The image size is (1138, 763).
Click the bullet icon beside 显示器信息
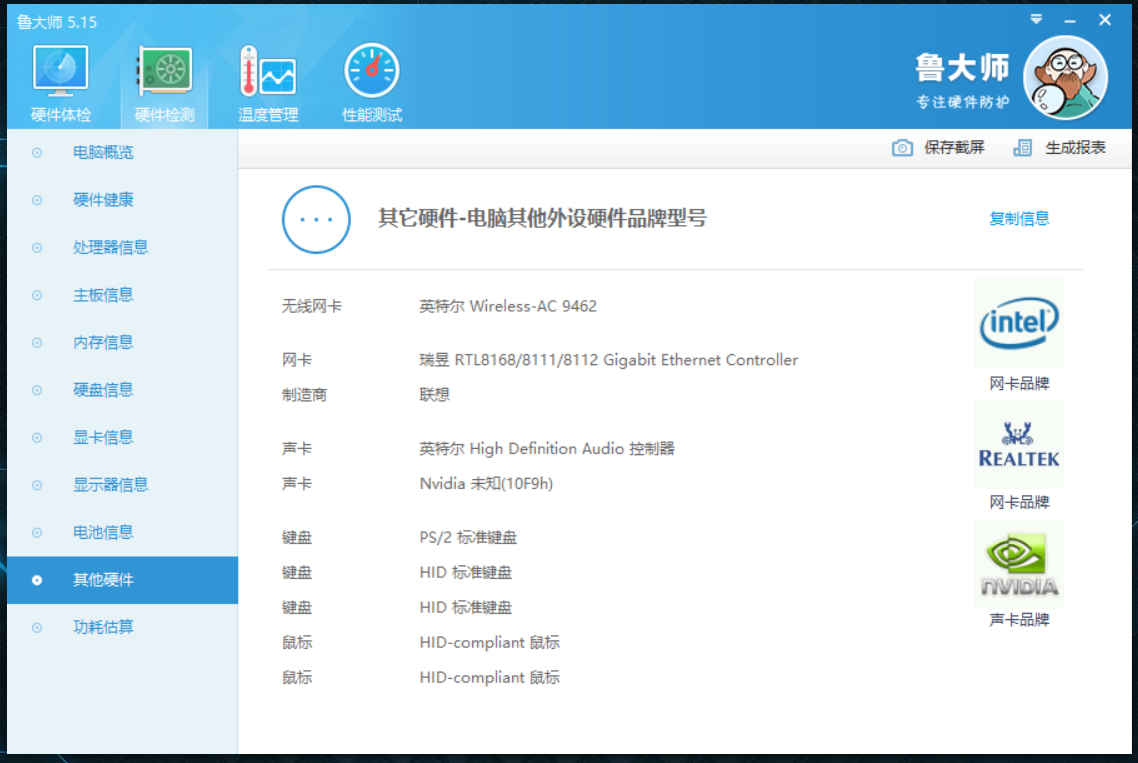[37, 485]
